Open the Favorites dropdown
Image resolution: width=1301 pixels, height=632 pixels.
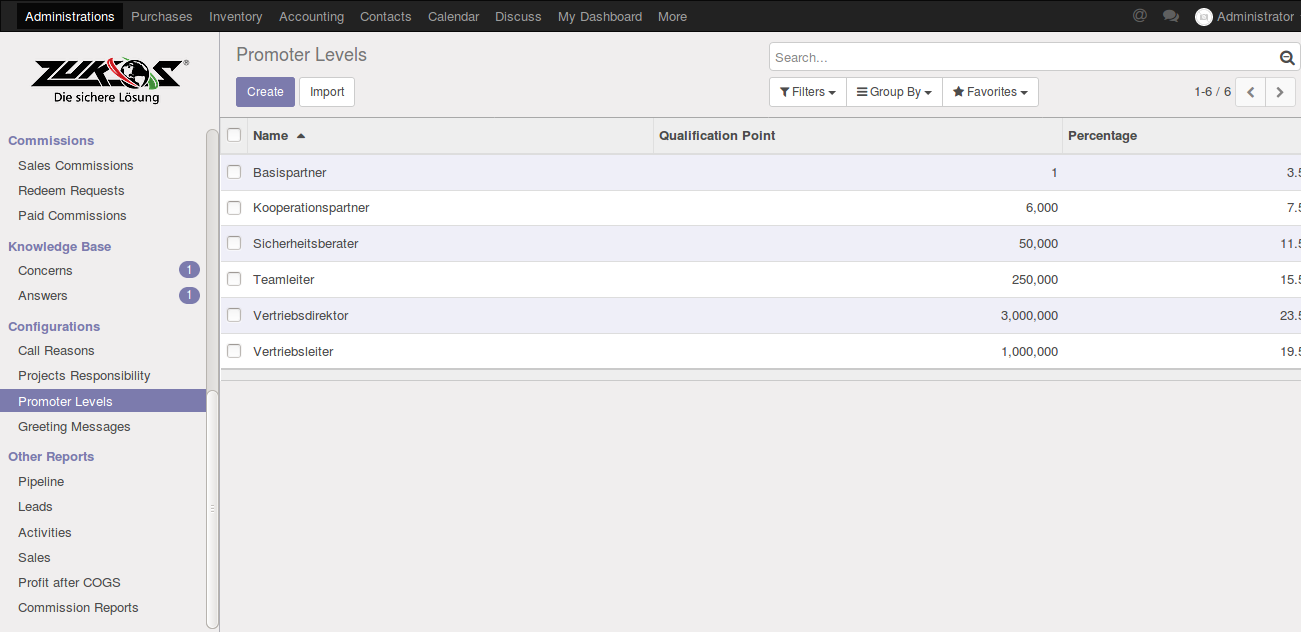click(x=990, y=92)
